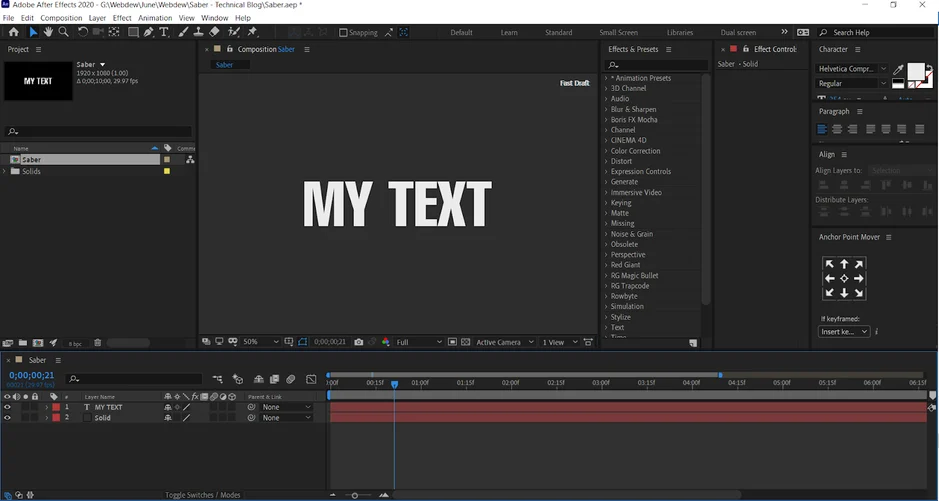Open the Helvetica font family dropdown
Image resolution: width=939 pixels, height=501 pixels.
[852, 69]
